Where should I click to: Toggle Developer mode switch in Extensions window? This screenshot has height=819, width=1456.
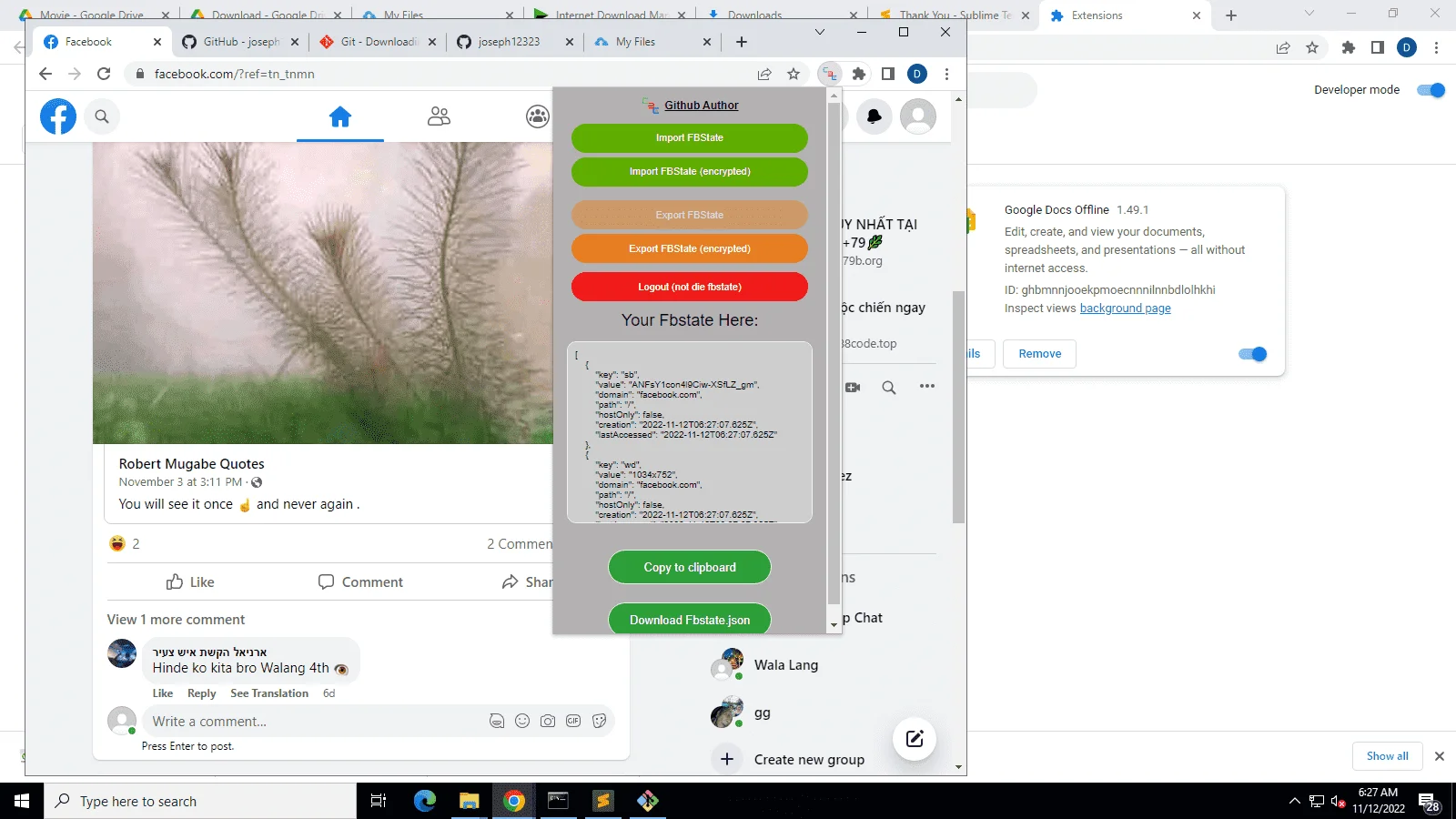[1431, 90]
